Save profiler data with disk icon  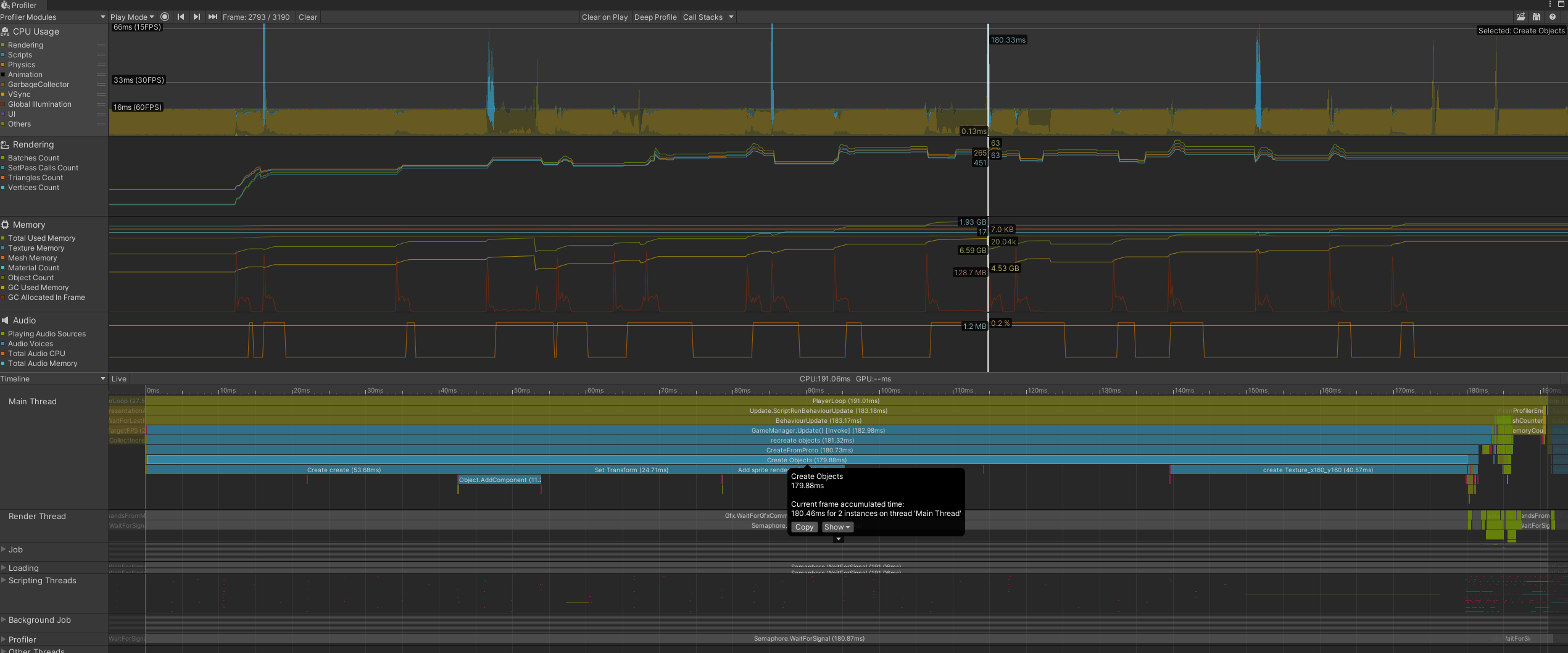(x=1536, y=17)
